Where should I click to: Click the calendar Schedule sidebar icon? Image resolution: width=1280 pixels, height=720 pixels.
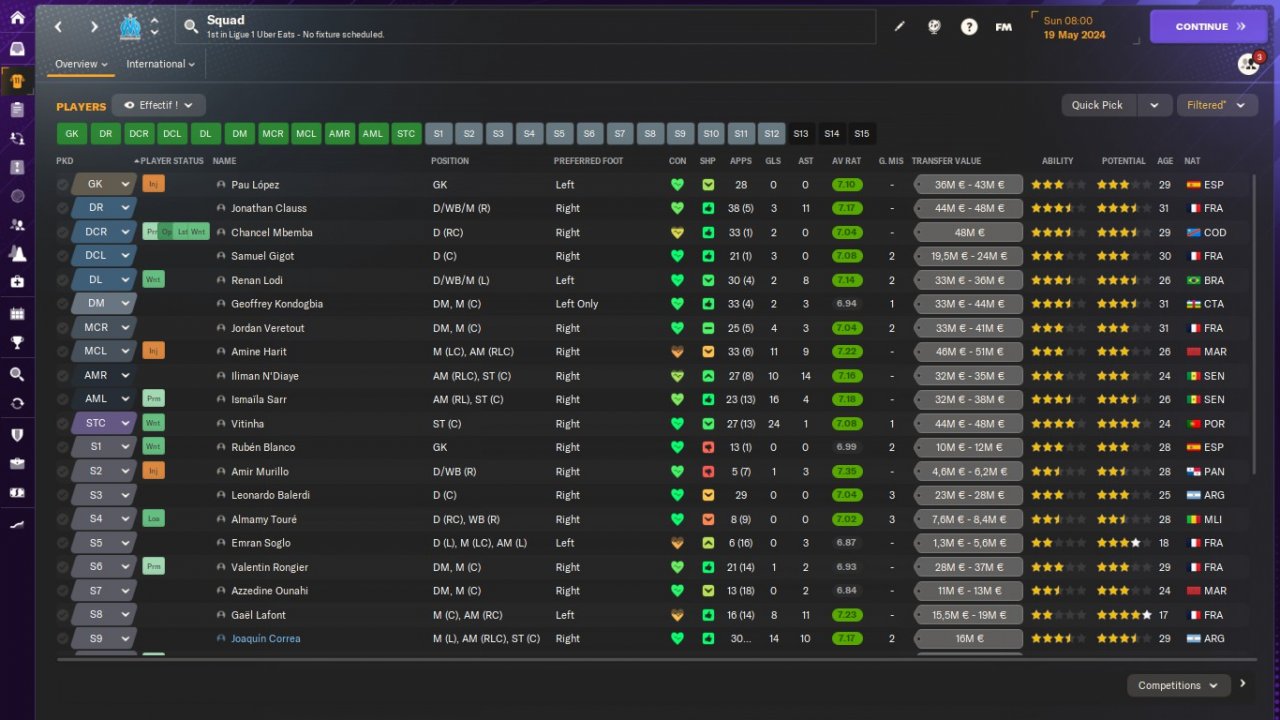[x=17, y=314]
